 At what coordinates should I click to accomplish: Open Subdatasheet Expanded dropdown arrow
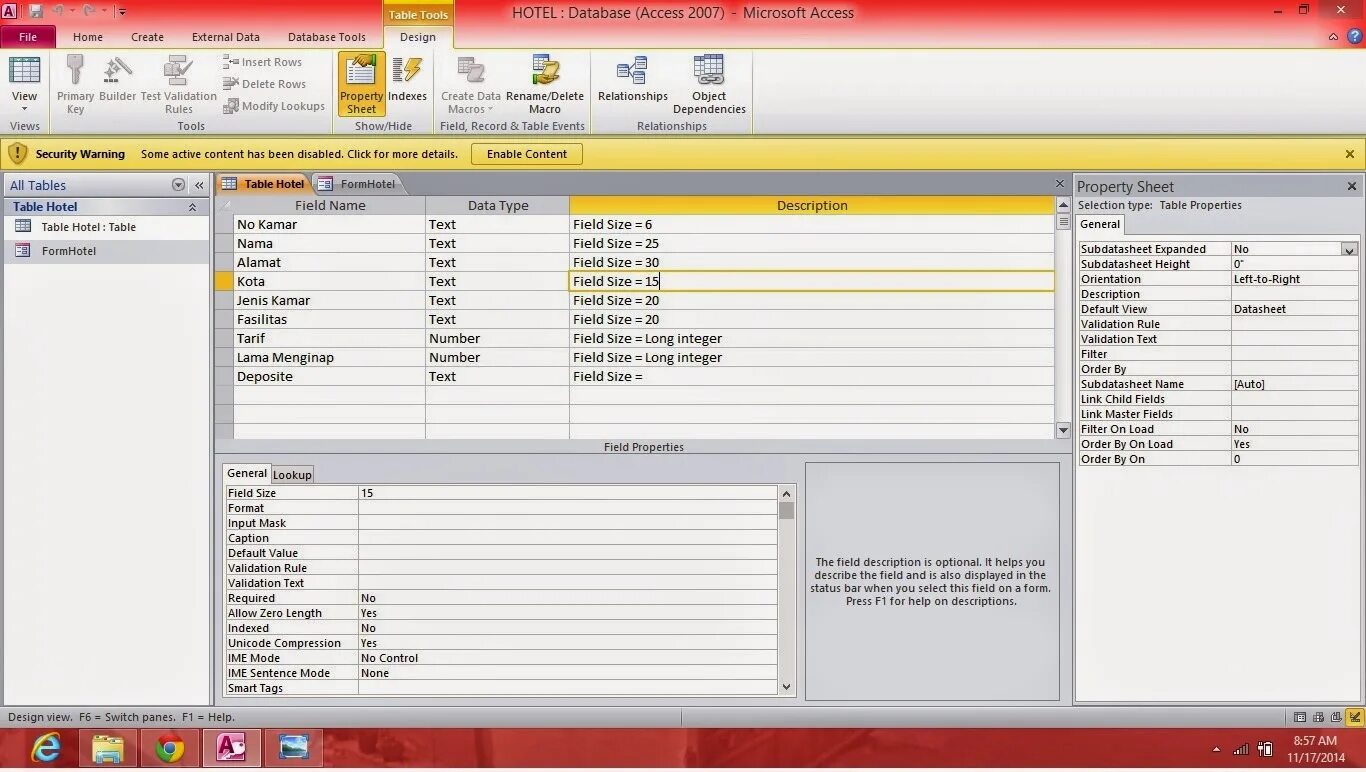pos(1349,250)
